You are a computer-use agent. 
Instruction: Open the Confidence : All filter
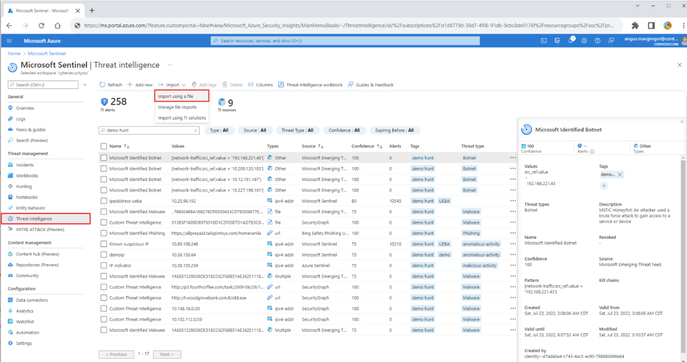(344, 130)
